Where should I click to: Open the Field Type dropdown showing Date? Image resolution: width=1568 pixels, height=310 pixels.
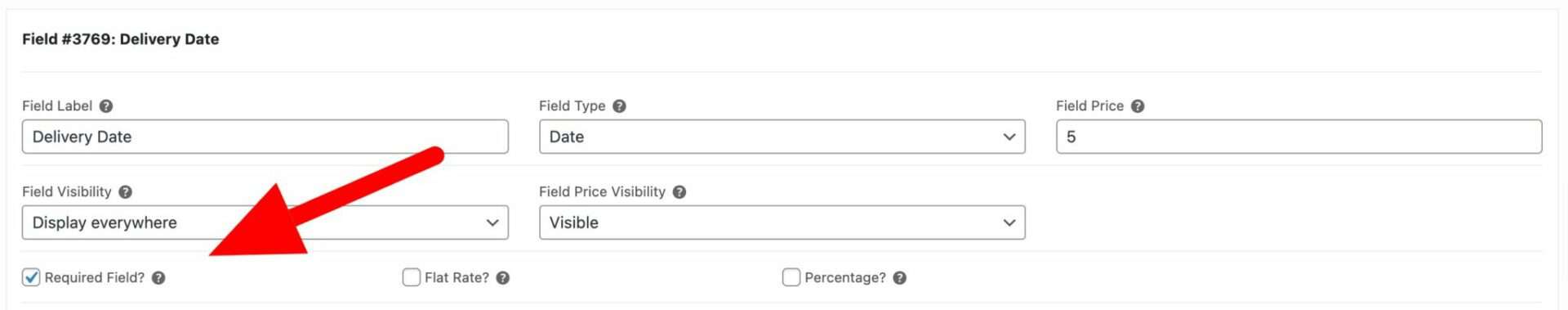pyautogui.click(x=782, y=137)
